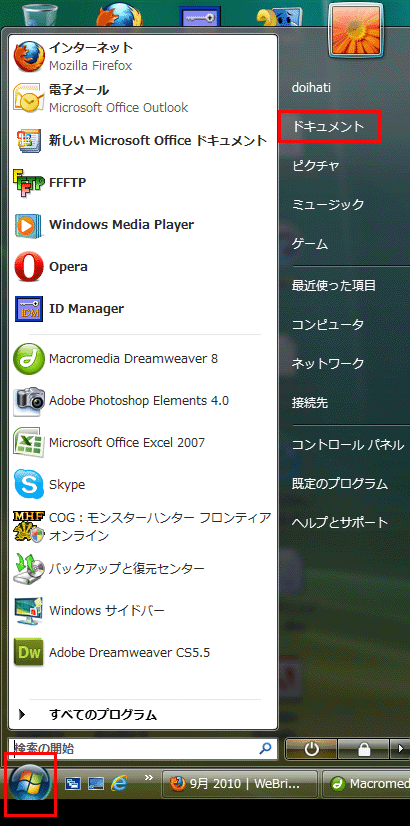
Task: Open Microsoft Office Excel 2007
Action: [142, 442]
